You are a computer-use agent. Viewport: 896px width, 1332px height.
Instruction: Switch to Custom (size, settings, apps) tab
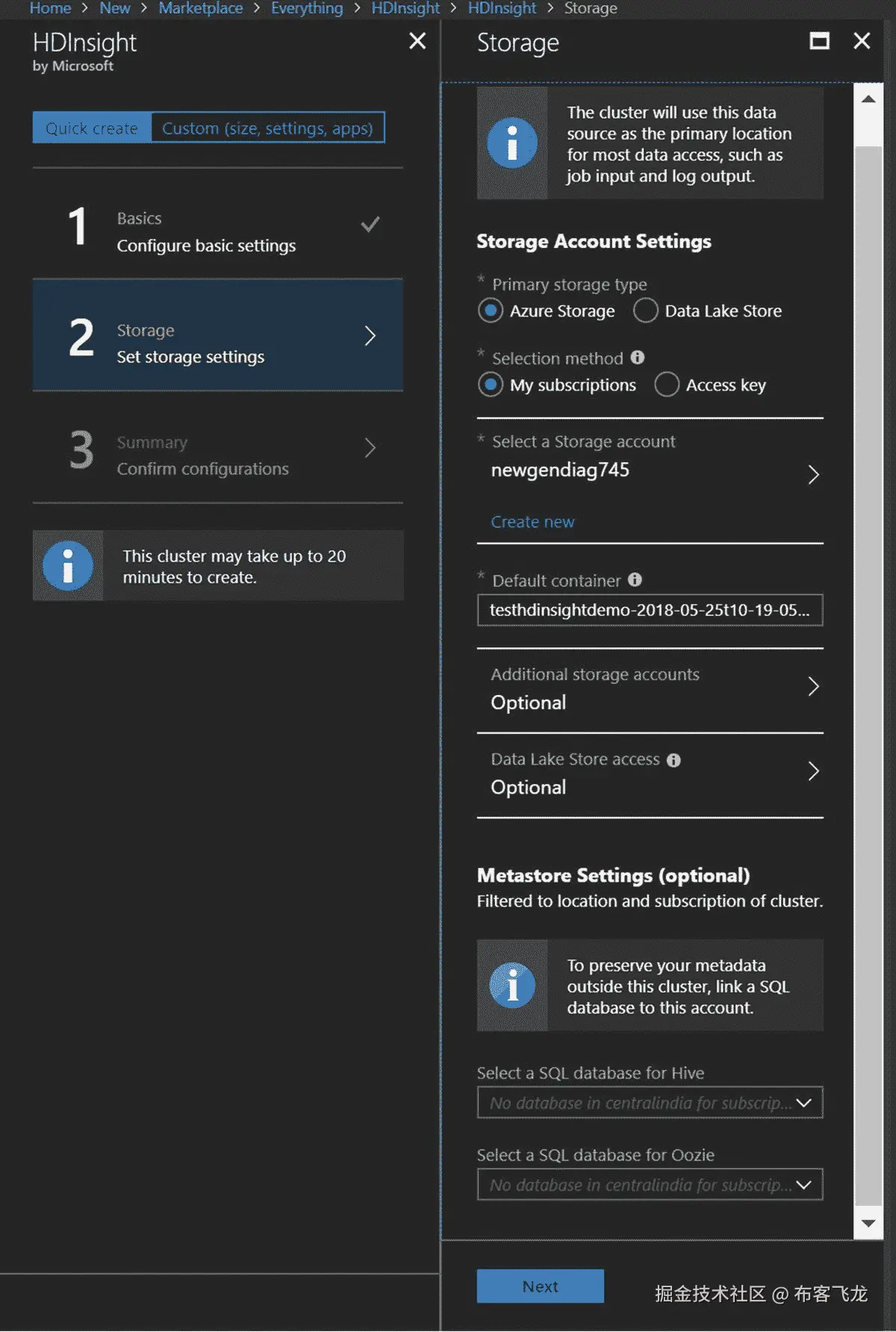pyautogui.click(x=267, y=128)
